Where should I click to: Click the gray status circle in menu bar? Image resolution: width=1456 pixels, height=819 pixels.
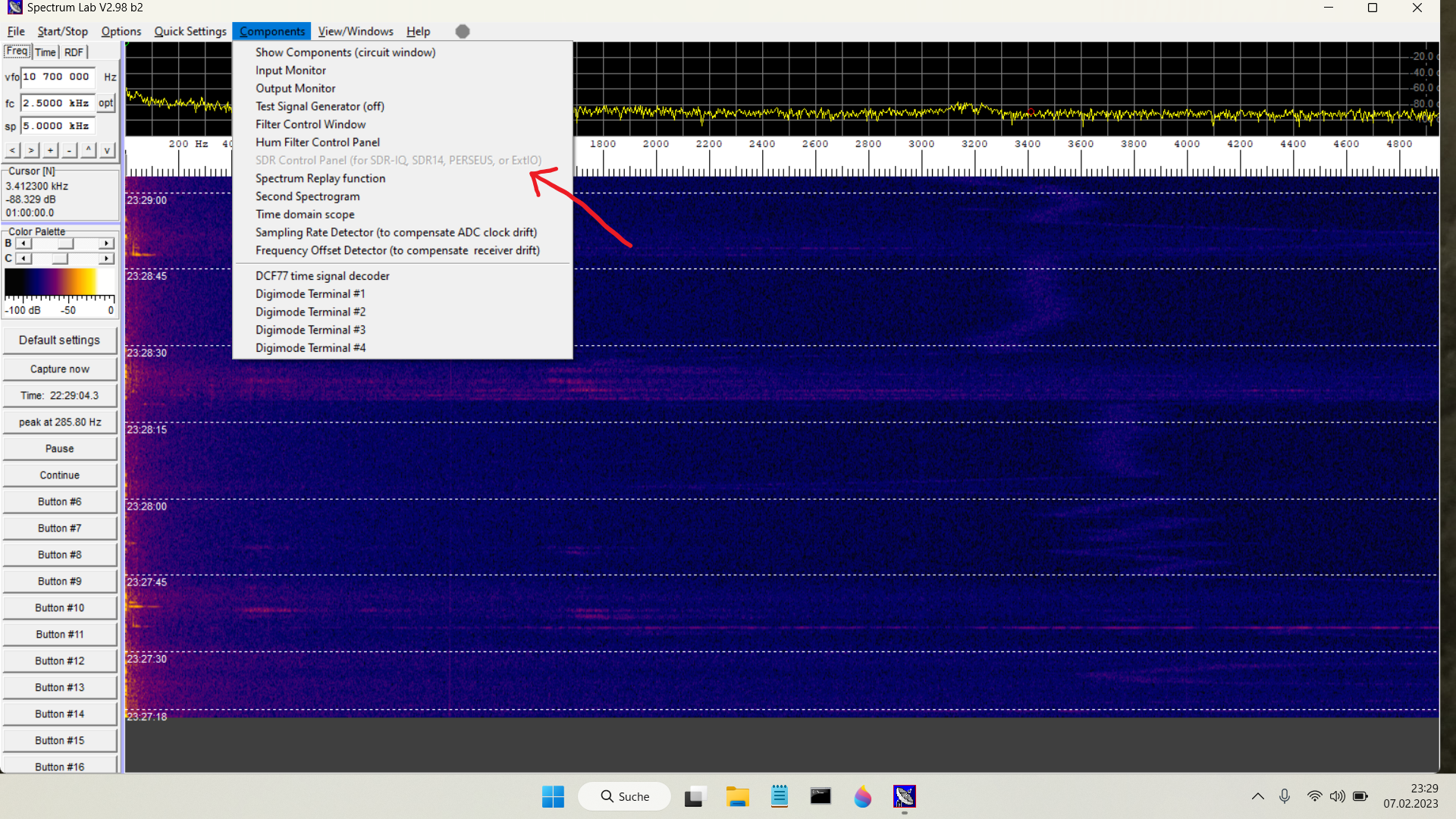[x=463, y=31]
